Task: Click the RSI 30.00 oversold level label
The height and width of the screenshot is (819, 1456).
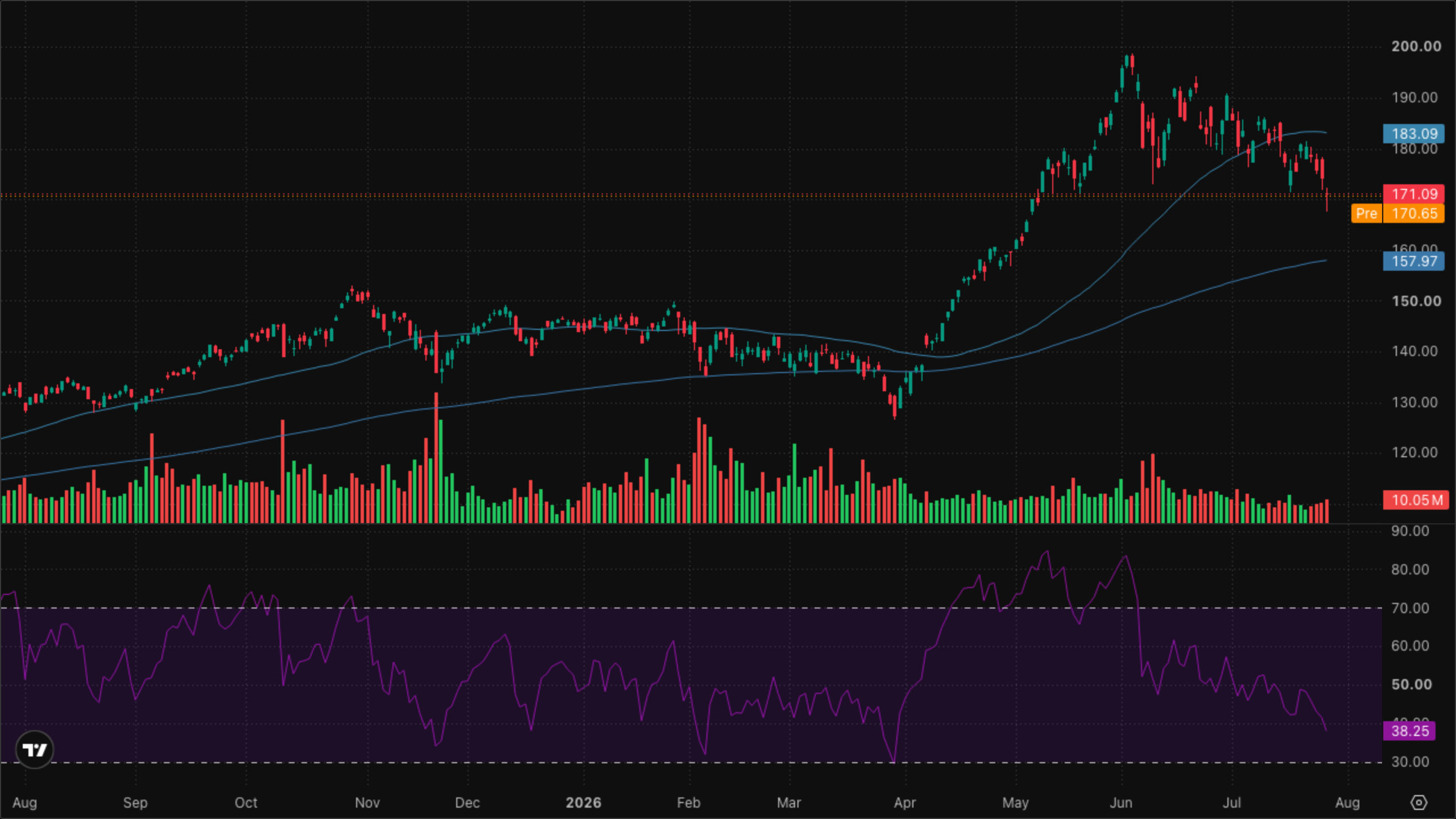Action: [x=1410, y=762]
